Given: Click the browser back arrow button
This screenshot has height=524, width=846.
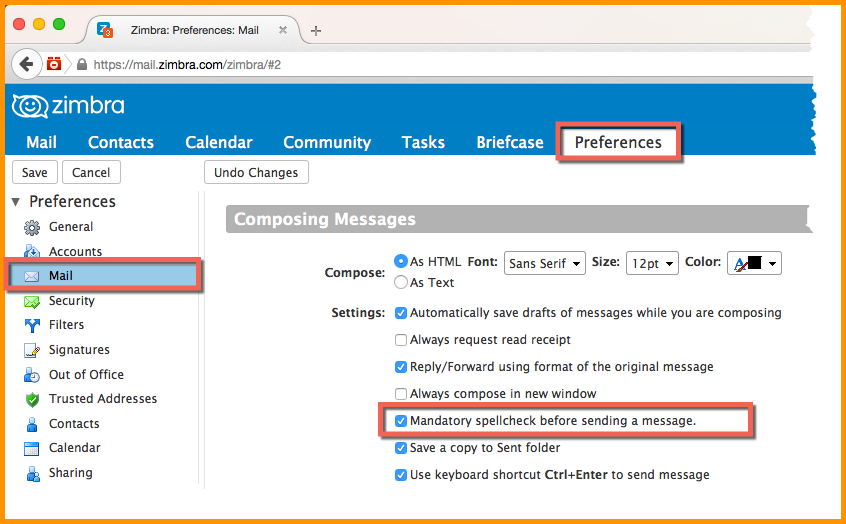Looking at the screenshot, I should coord(26,64).
